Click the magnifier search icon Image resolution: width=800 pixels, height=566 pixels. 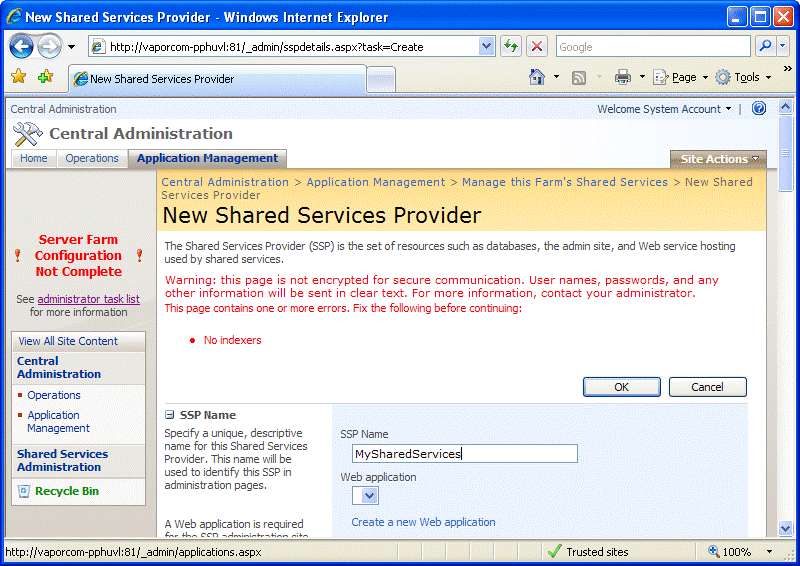coord(765,46)
